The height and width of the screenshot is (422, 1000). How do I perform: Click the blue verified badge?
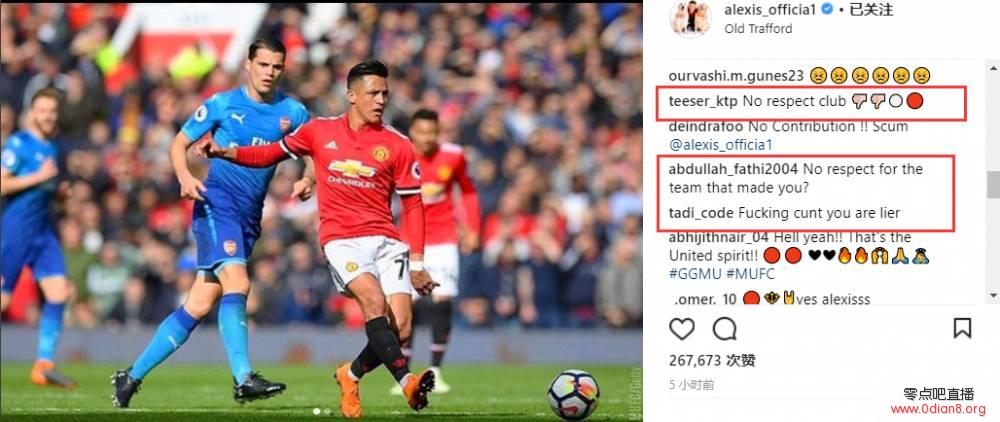827,10
